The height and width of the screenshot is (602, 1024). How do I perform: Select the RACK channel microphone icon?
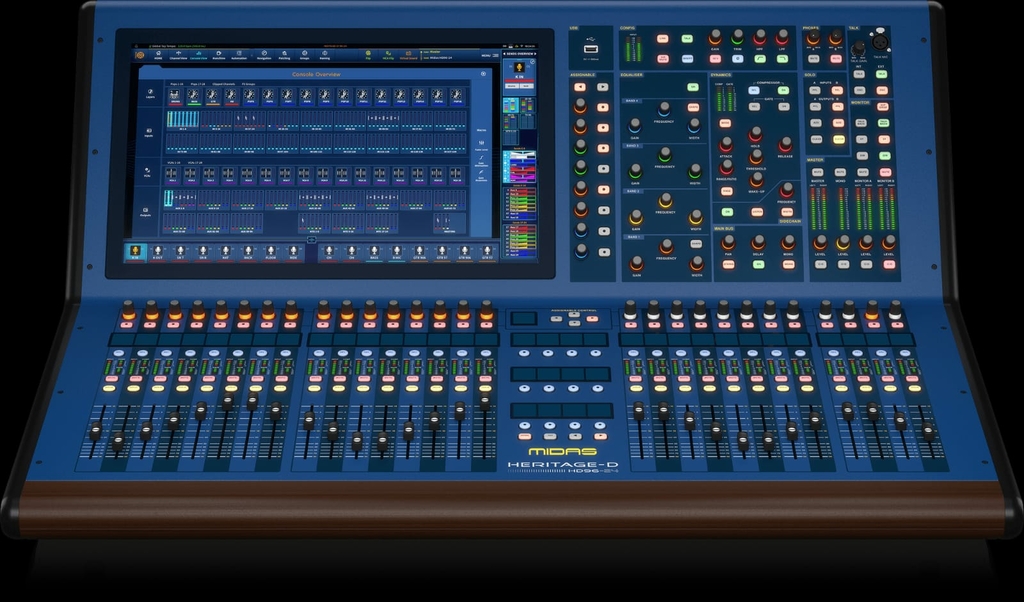[248, 251]
